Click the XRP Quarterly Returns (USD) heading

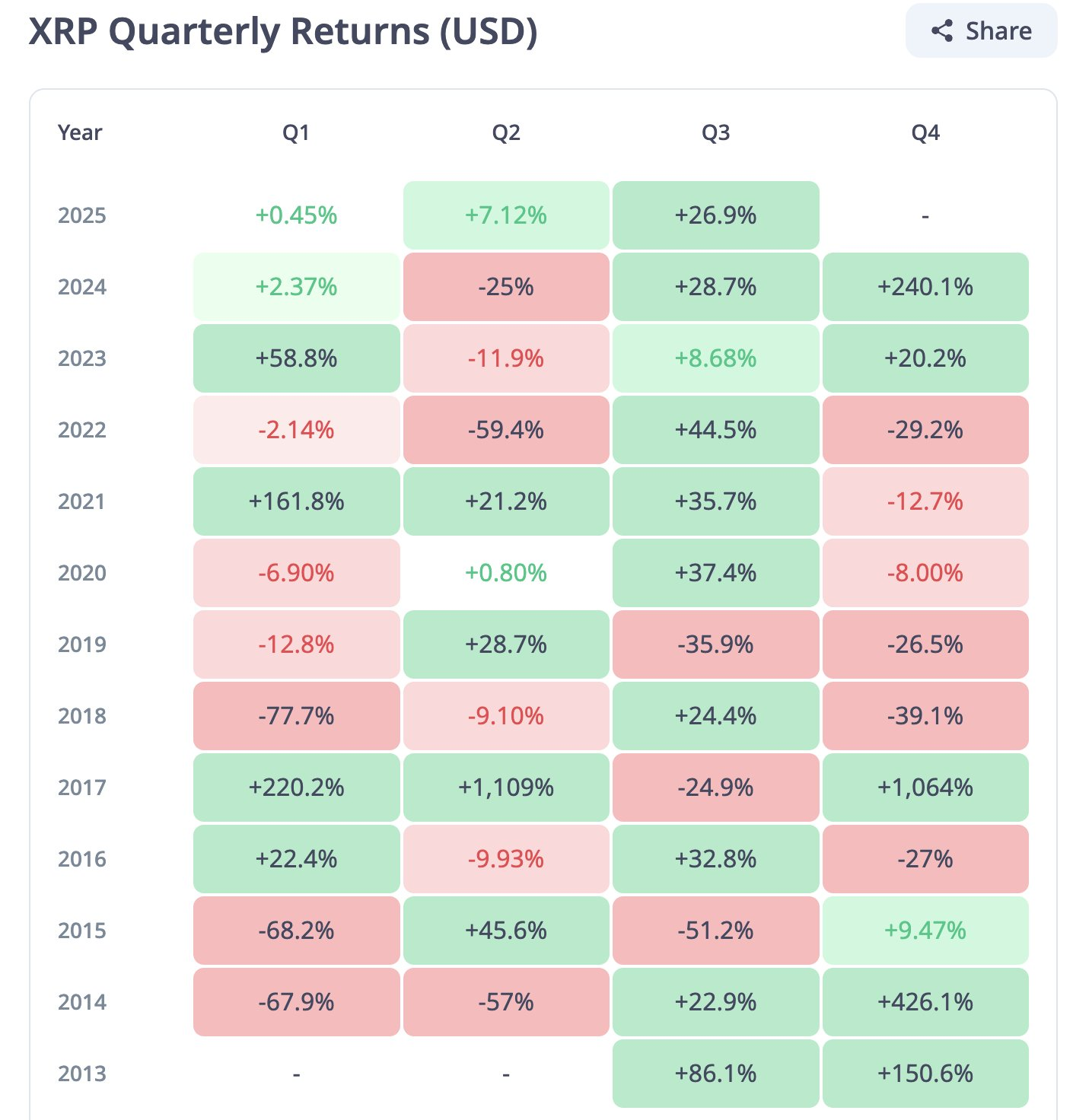point(283,32)
